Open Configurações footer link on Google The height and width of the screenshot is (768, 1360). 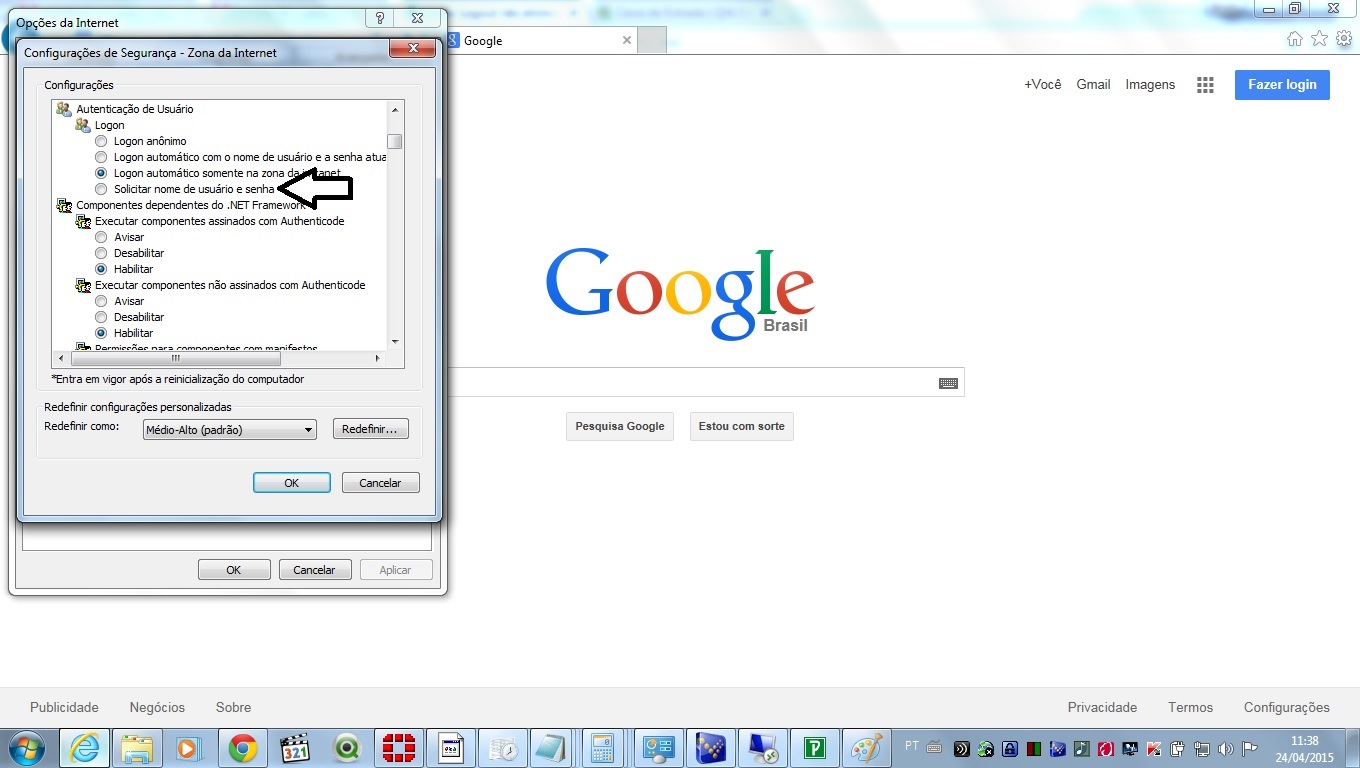1287,707
